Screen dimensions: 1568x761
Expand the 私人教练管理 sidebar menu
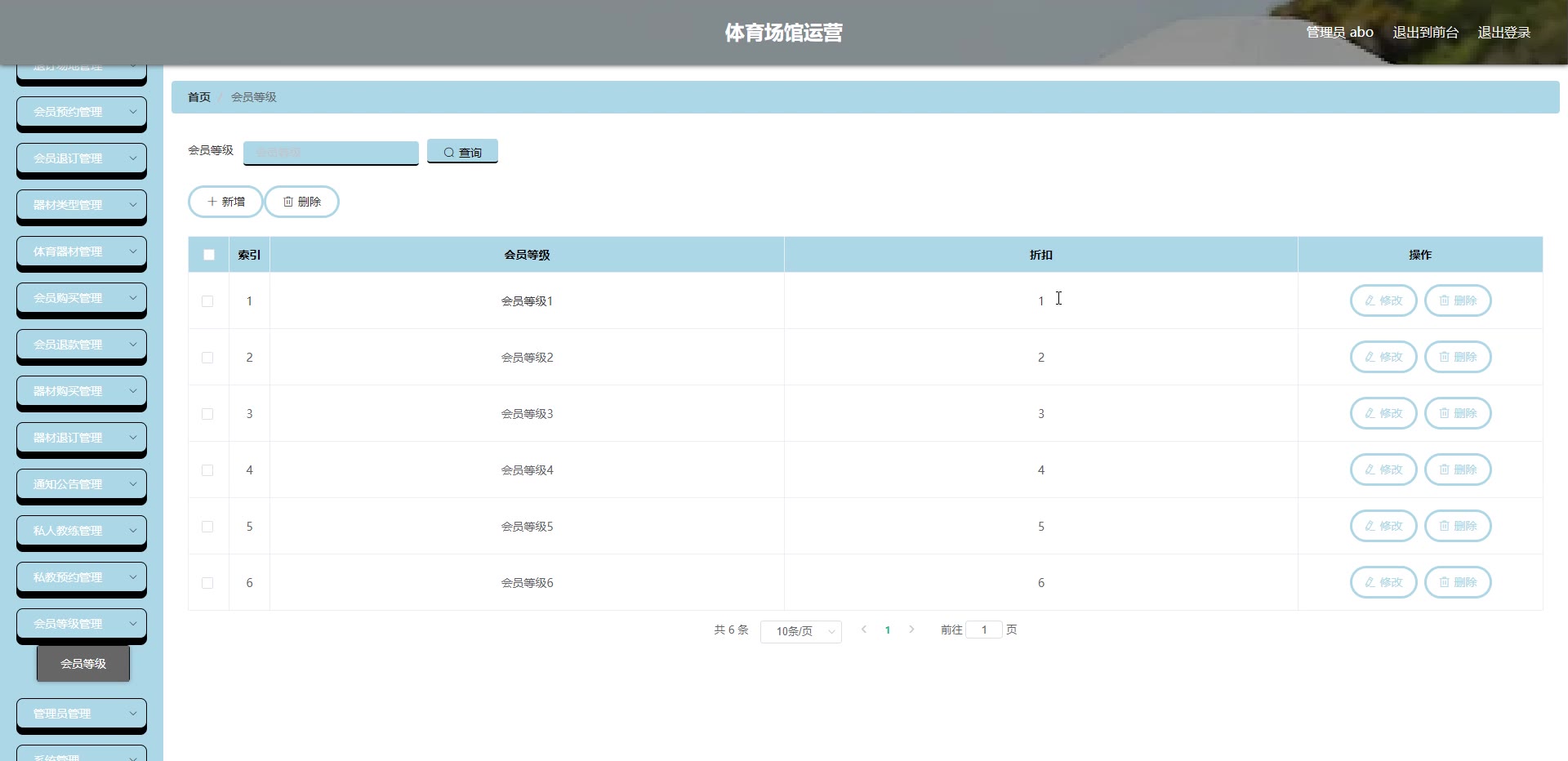pos(82,532)
